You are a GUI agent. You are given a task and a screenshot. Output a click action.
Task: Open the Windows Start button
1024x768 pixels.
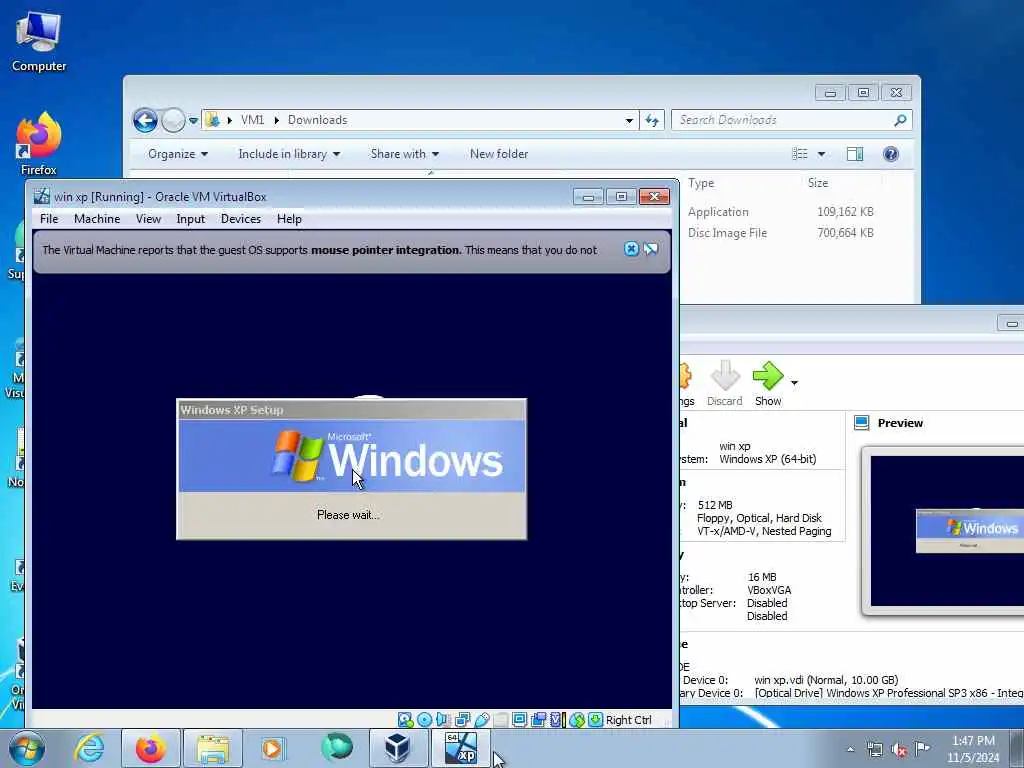pyautogui.click(x=27, y=748)
